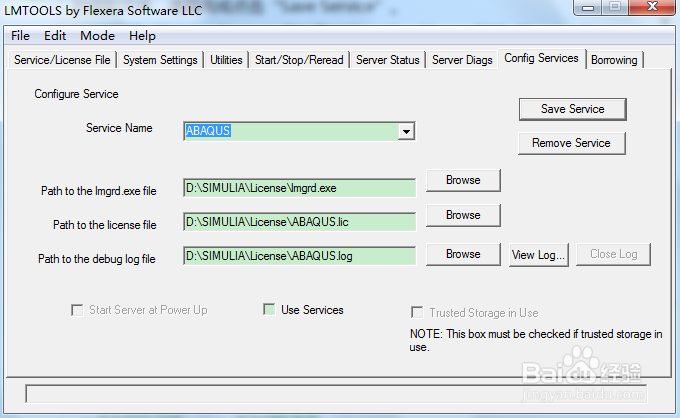680x418 pixels.
Task: Click the 'Path to the debug log file' label
Action: [x=97, y=259]
